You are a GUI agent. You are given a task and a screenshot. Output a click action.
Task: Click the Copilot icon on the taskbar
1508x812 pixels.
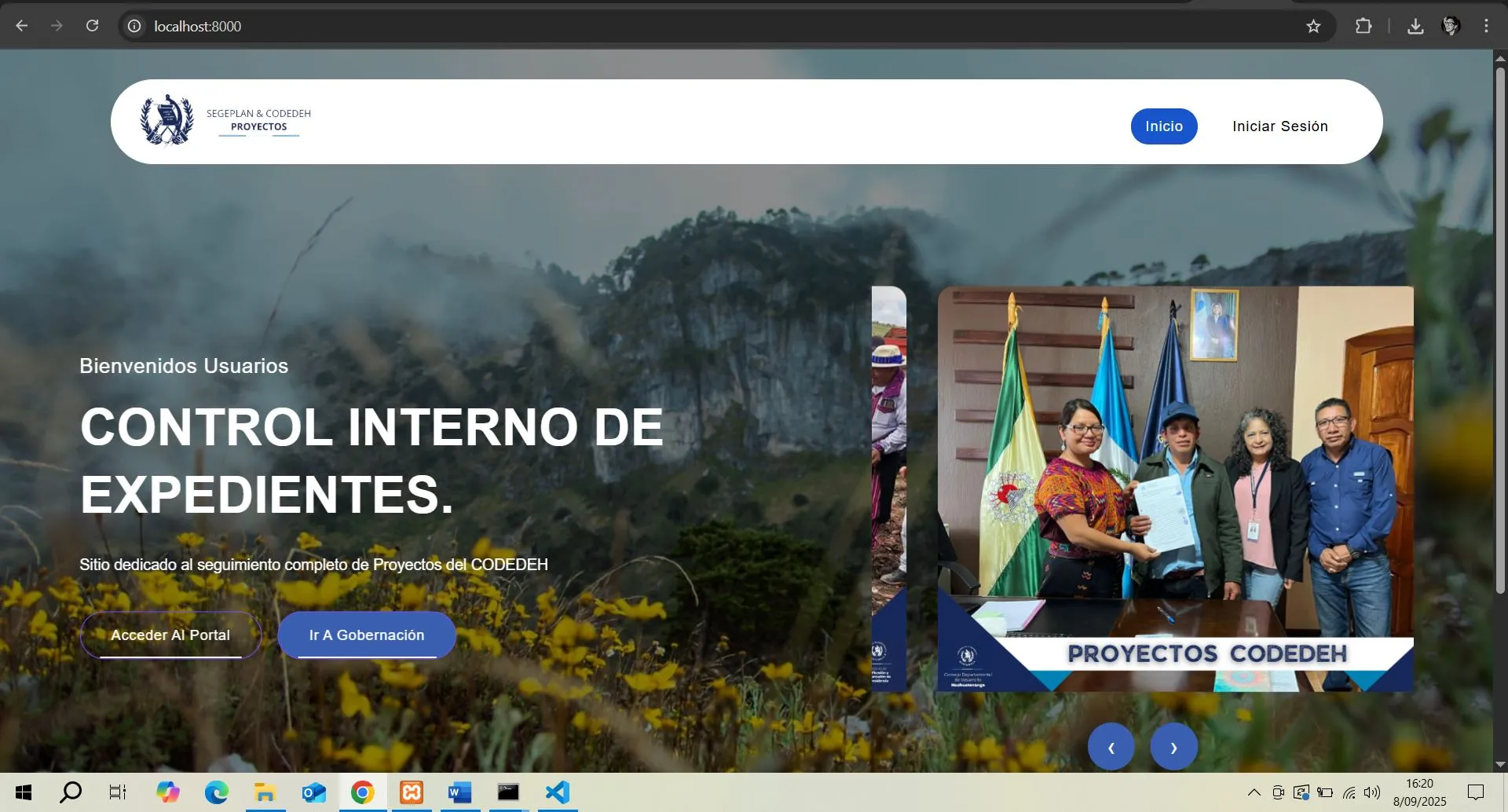(x=167, y=792)
